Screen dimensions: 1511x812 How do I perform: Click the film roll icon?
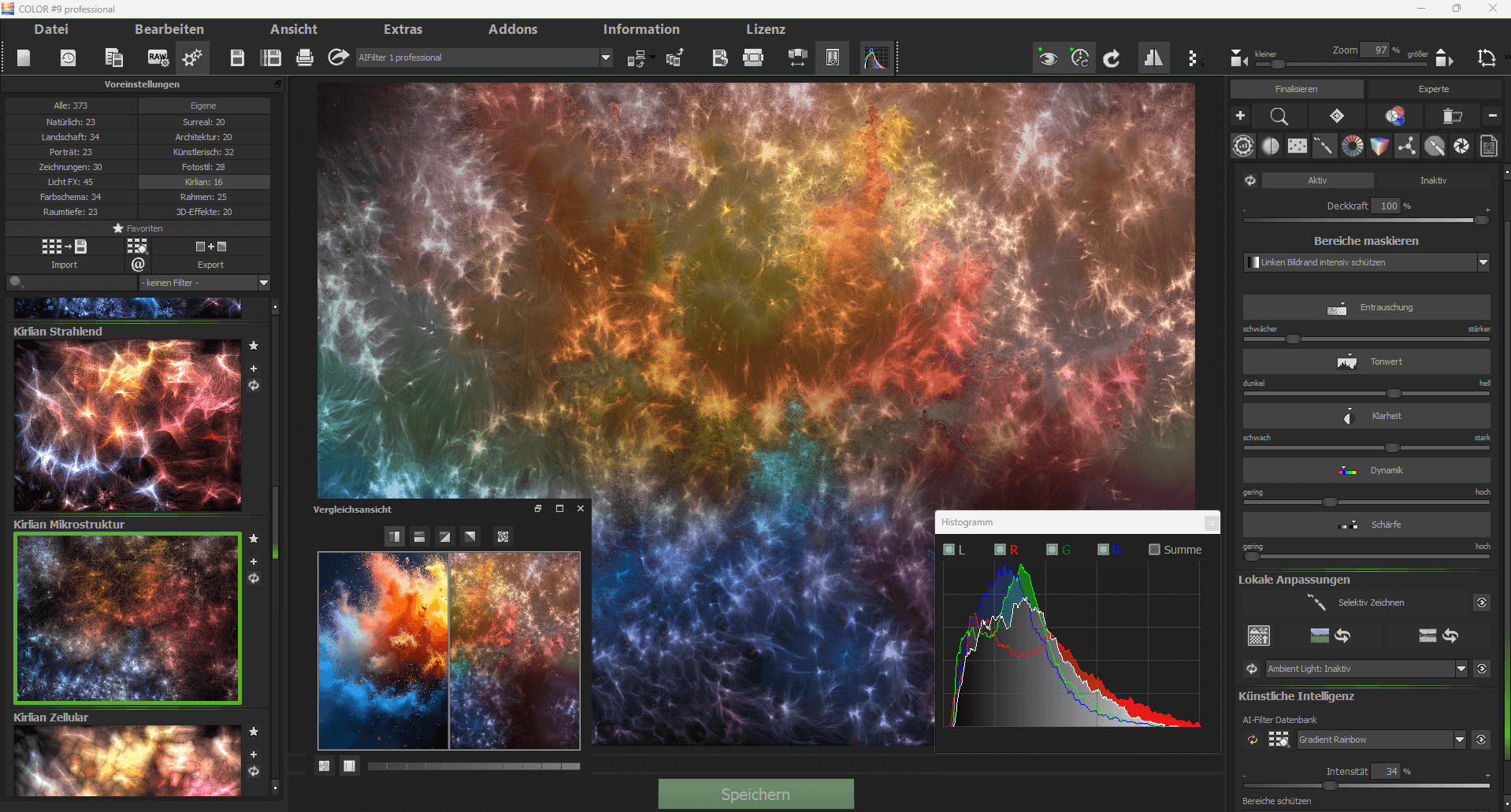click(x=1452, y=117)
